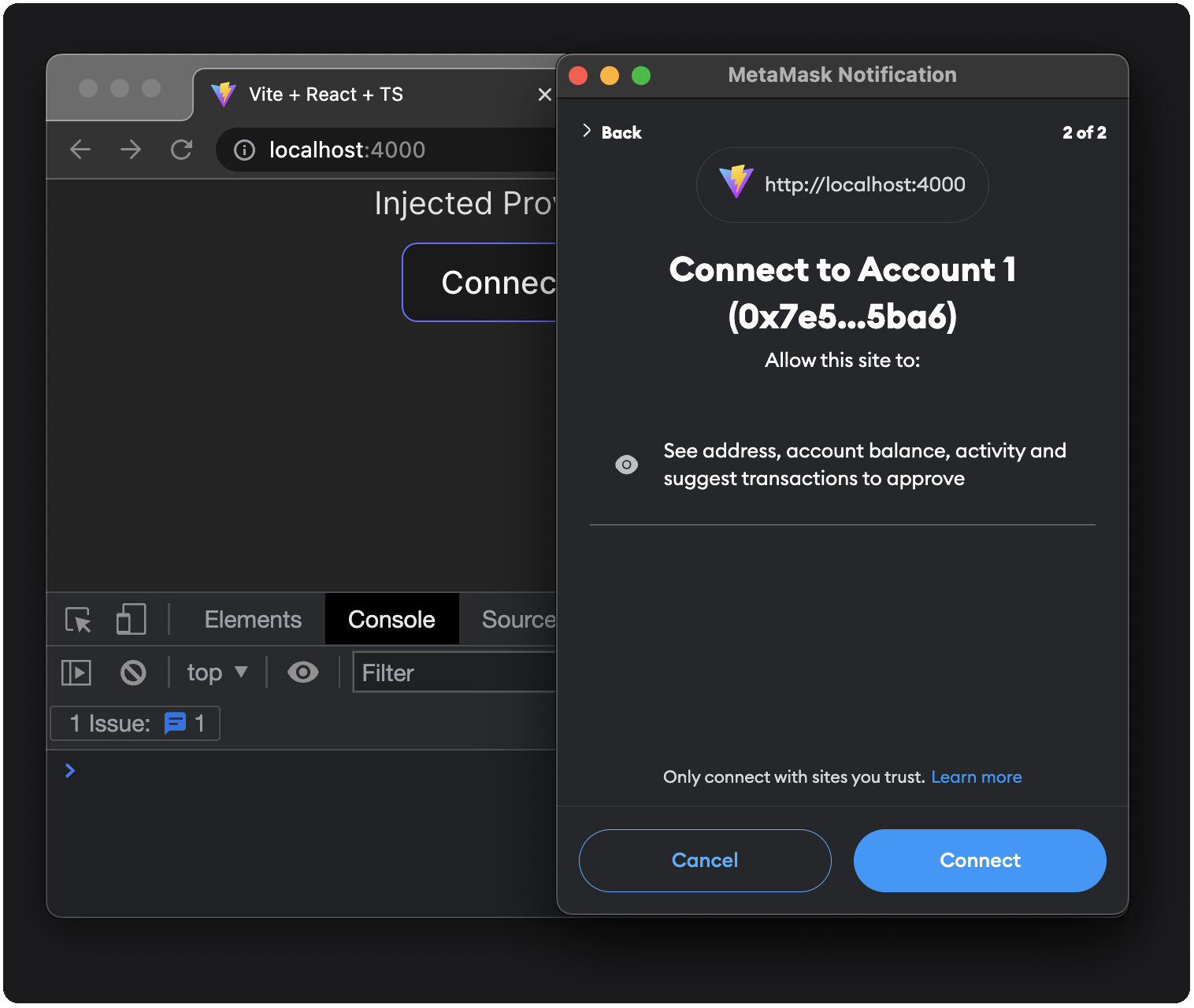Click the Back chevron arrow in MetaMask

587,131
